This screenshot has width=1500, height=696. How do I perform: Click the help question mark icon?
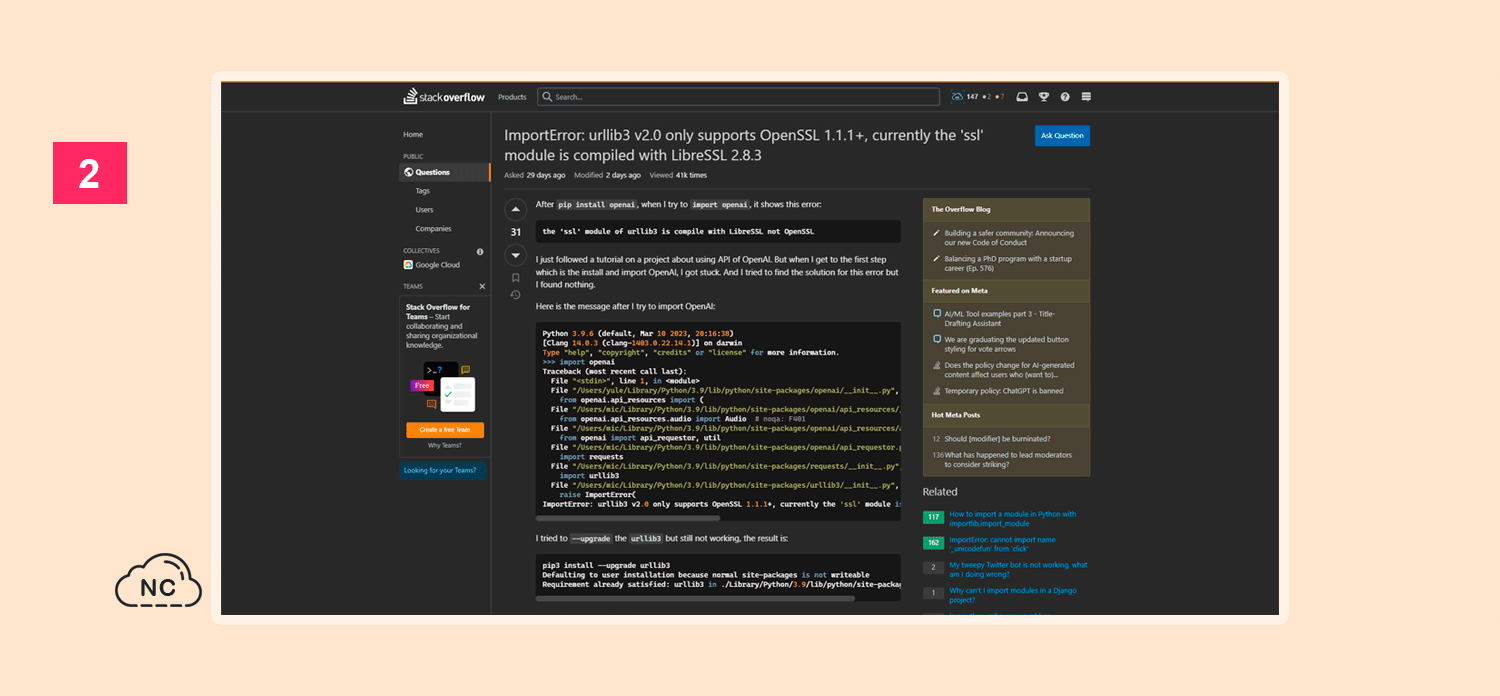1065,97
